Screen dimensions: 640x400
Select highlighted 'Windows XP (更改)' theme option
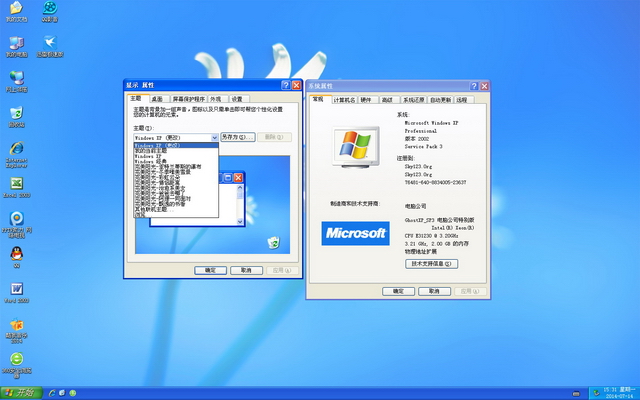click(x=176, y=145)
